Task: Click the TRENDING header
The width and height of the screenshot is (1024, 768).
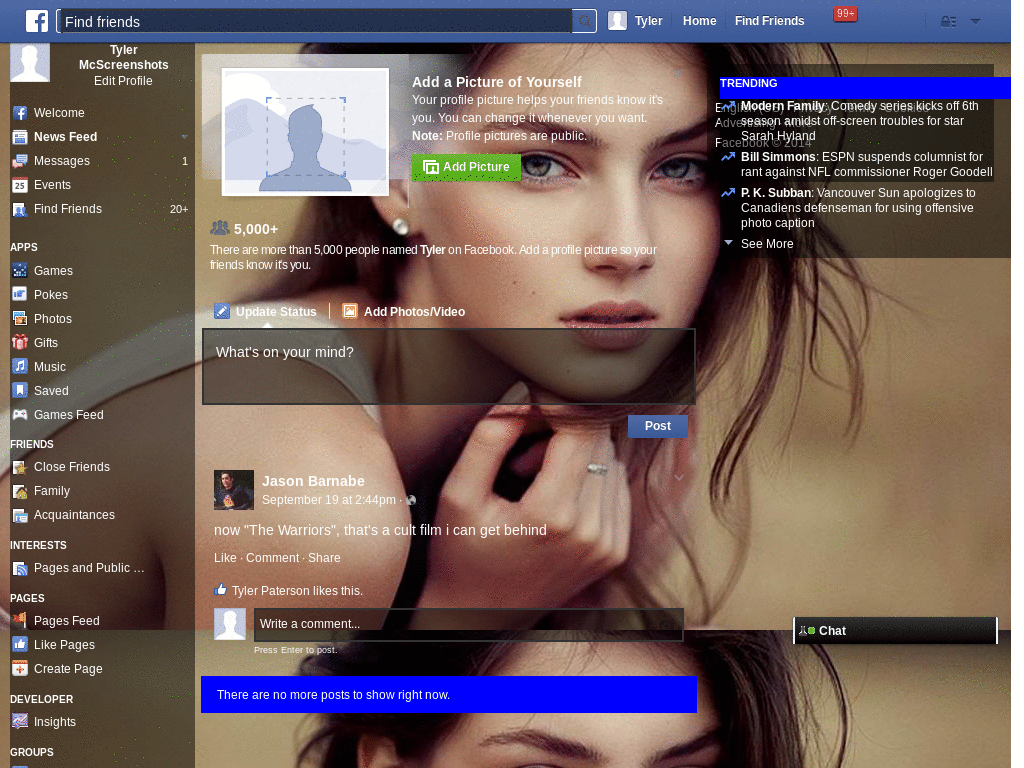Action: tap(748, 84)
